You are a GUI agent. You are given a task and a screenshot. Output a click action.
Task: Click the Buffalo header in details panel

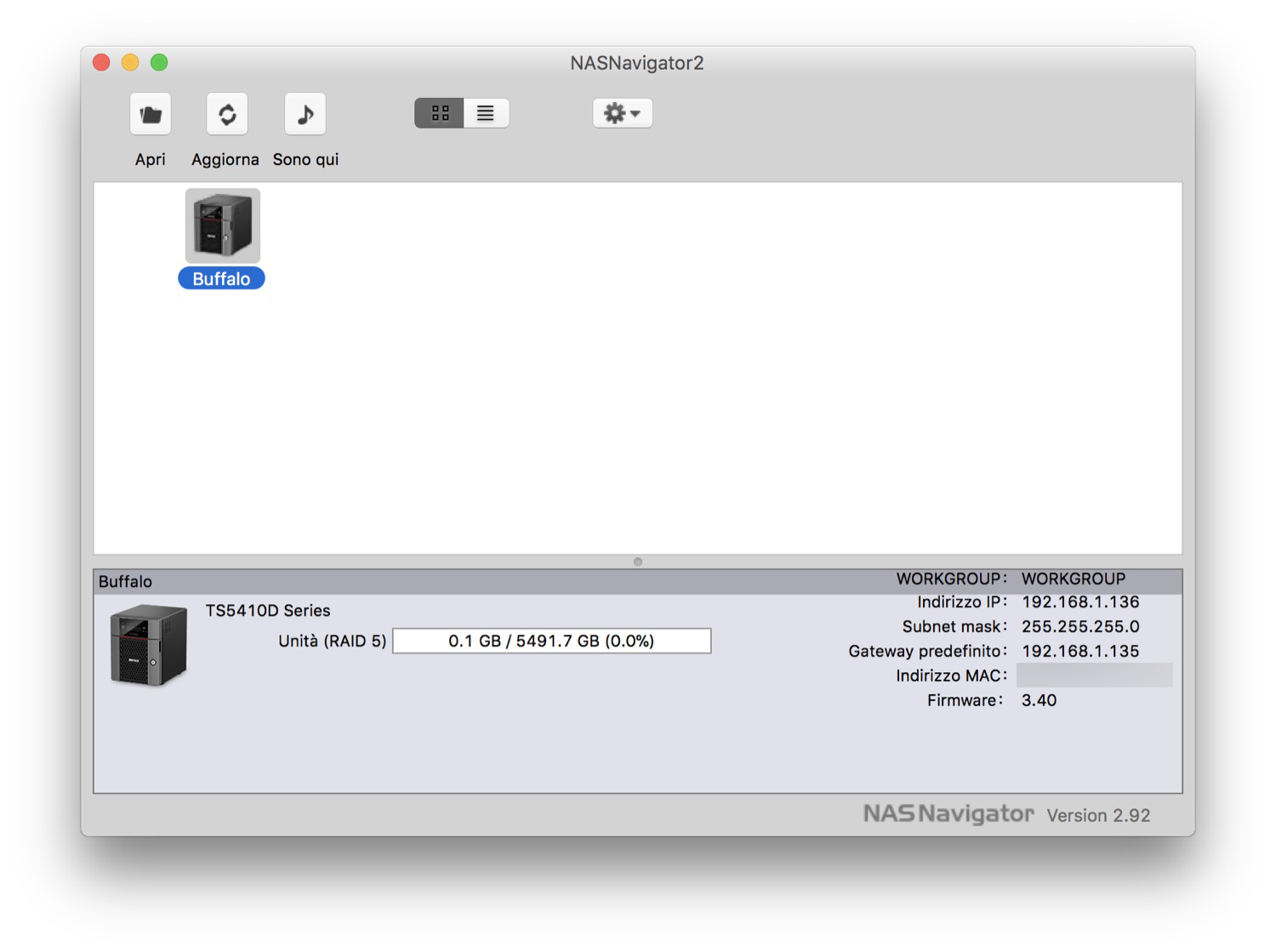click(125, 582)
